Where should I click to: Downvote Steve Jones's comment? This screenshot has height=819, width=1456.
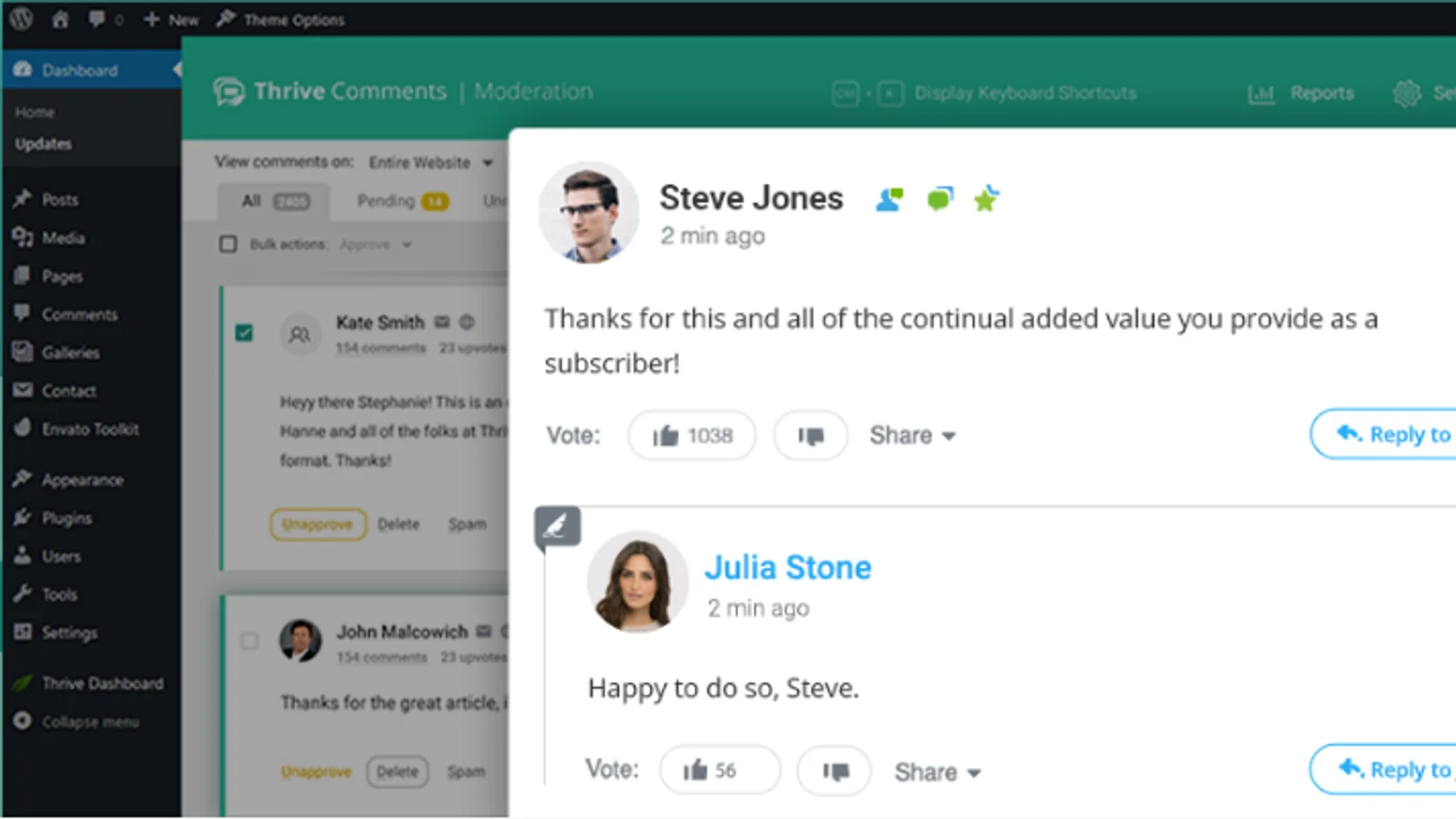tap(811, 435)
